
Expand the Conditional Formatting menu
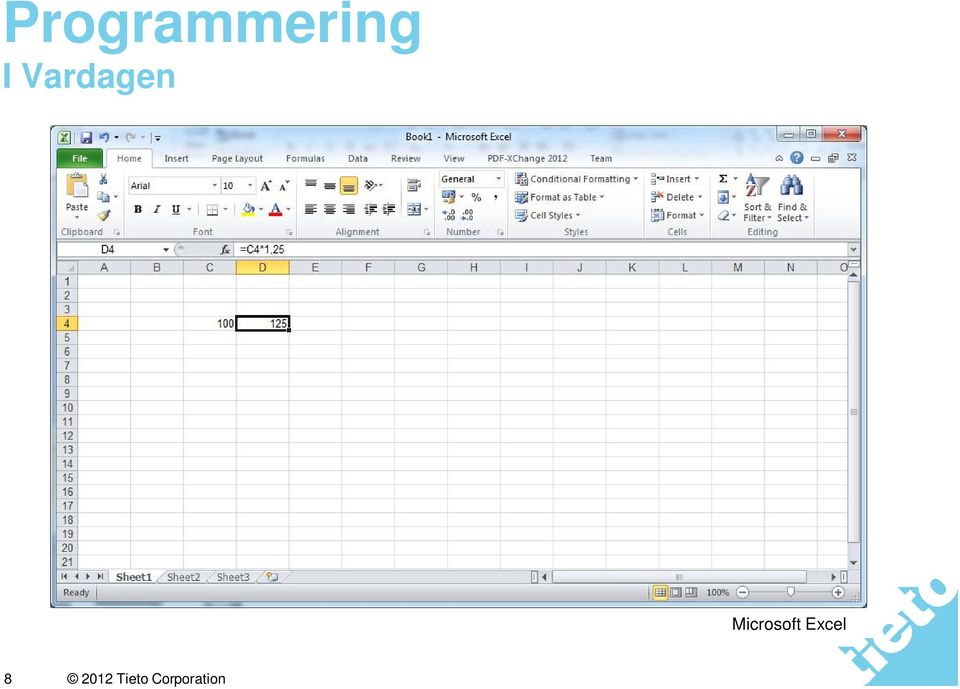click(577, 179)
